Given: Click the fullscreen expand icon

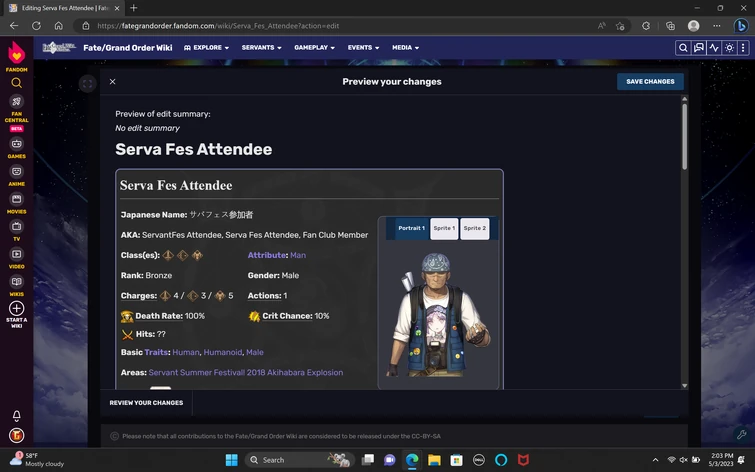Looking at the screenshot, I should (88, 84).
